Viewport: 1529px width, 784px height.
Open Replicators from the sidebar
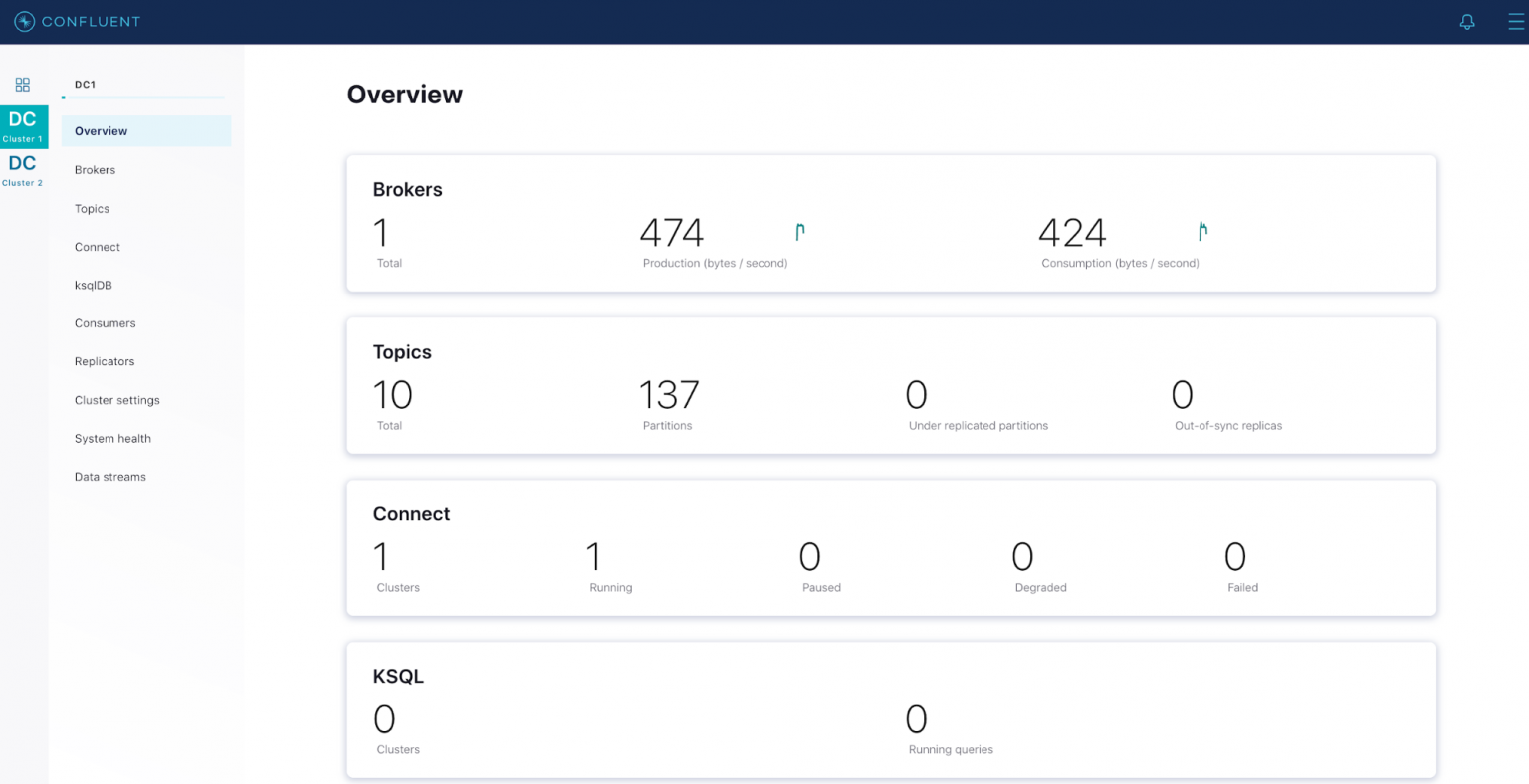click(x=104, y=361)
